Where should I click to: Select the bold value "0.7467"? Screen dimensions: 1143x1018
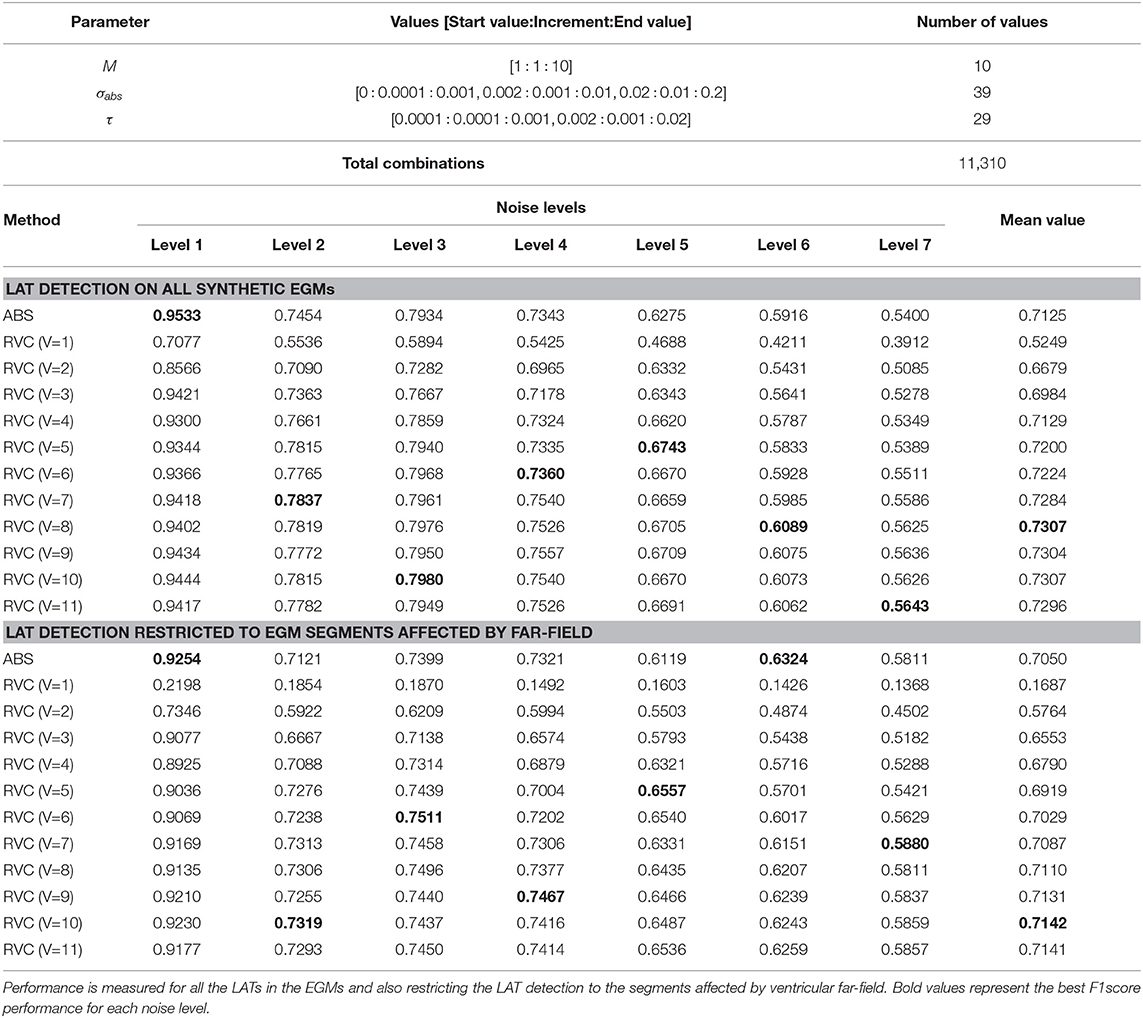pyautogui.click(x=541, y=896)
